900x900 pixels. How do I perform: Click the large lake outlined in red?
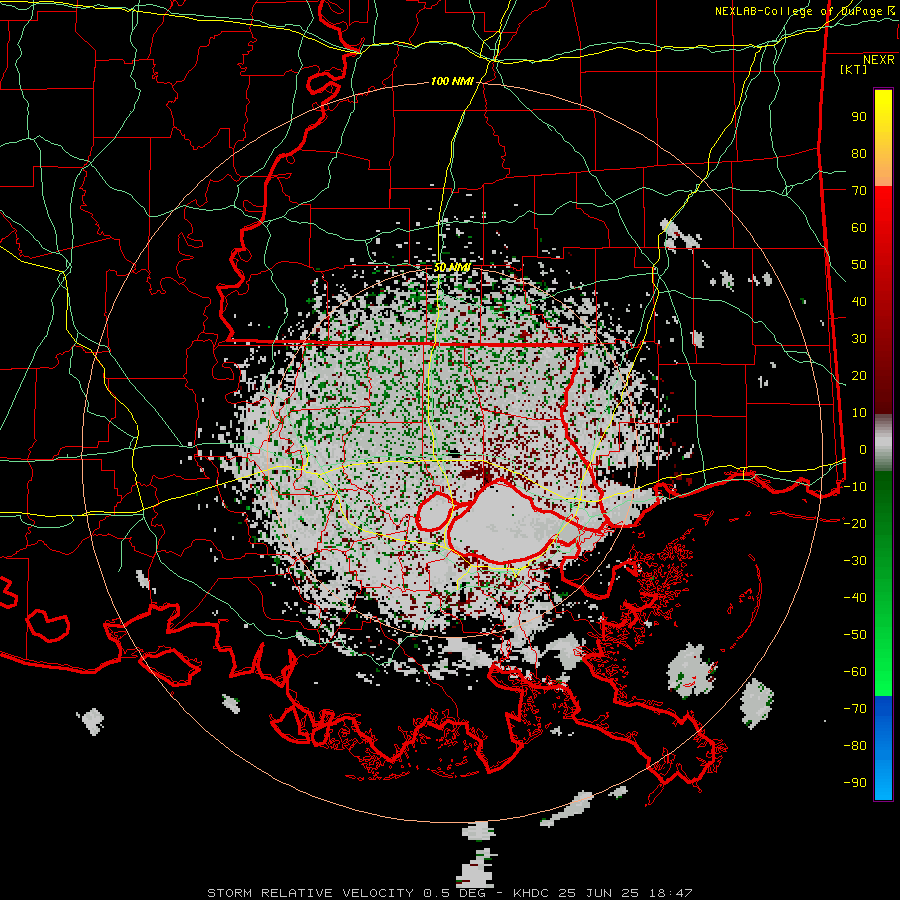pos(501,523)
